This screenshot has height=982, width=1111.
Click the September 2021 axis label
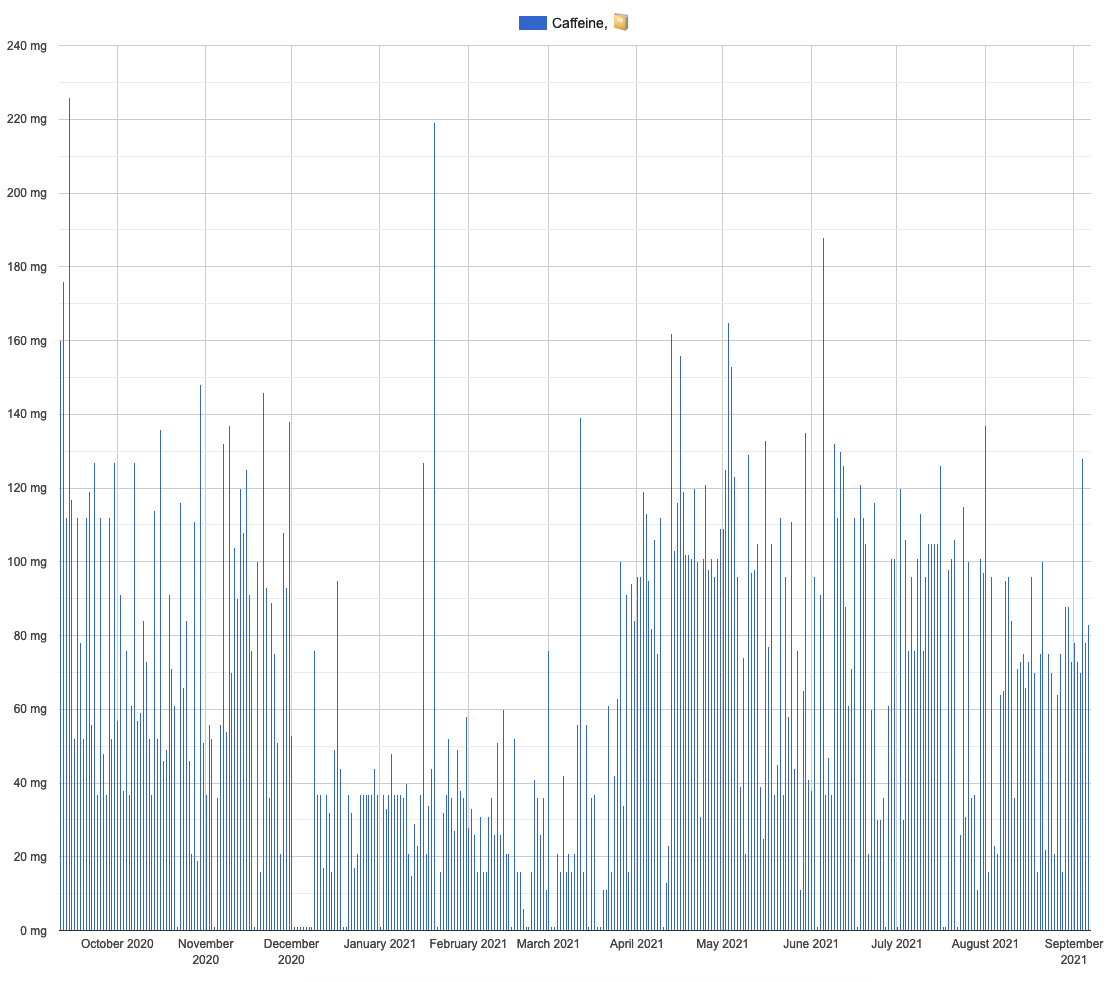click(1073, 952)
